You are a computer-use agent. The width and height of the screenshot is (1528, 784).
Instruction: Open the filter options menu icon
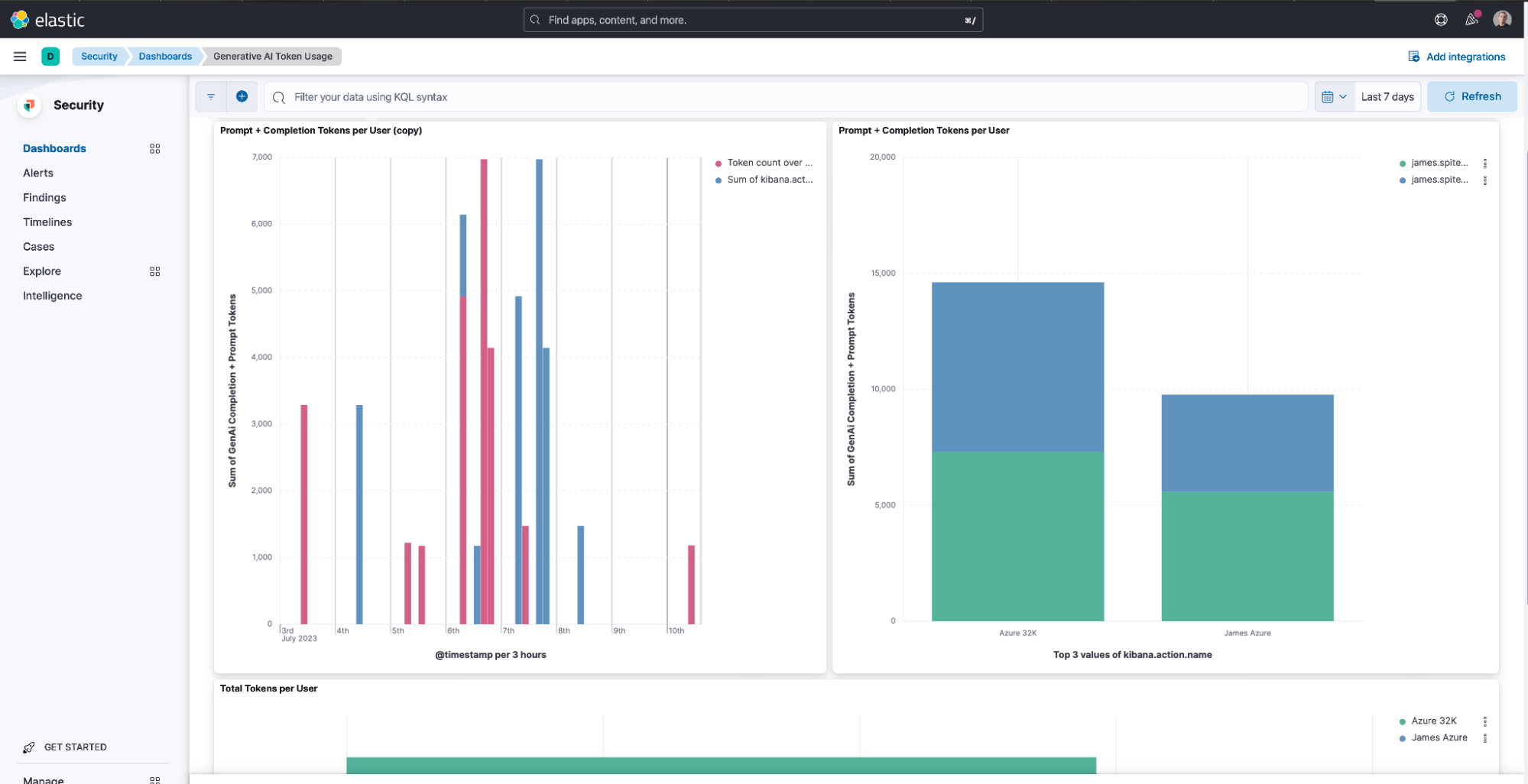pyautogui.click(x=211, y=97)
